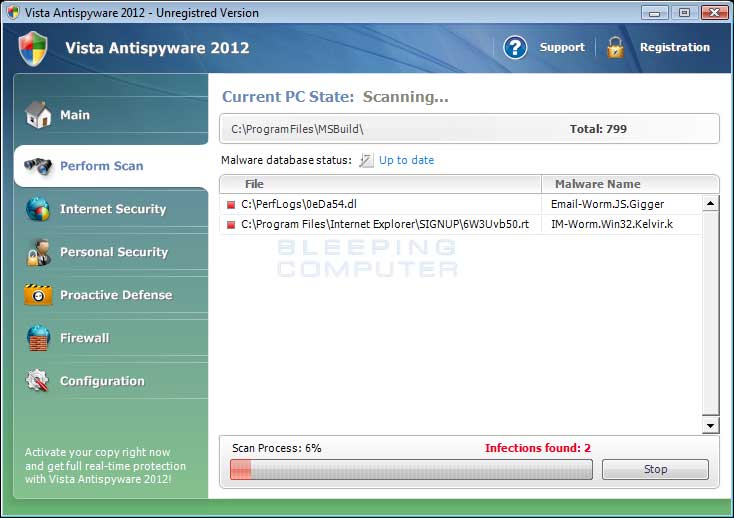The height and width of the screenshot is (518, 734).
Task: Close the Vista Antispyware 2012 window
Action: point(714,13)
